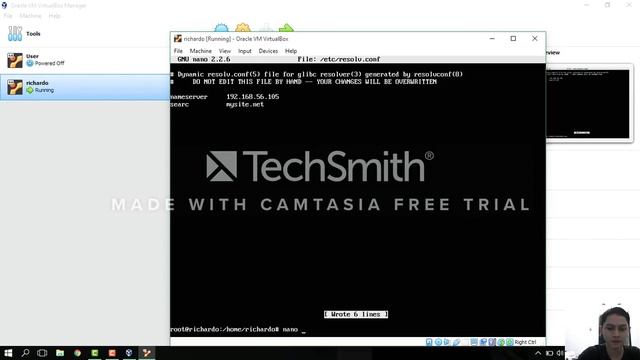Click the 'searc mysite.net' line in nano
The height and width of the screenshot is (360, 640).
(x=218, y=104)
